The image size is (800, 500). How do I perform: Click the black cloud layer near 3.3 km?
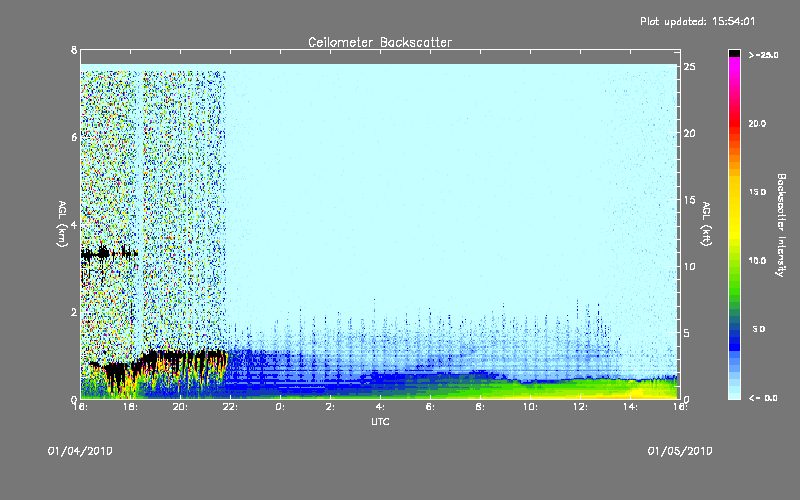pyautogui.click(x=109, y=253)
